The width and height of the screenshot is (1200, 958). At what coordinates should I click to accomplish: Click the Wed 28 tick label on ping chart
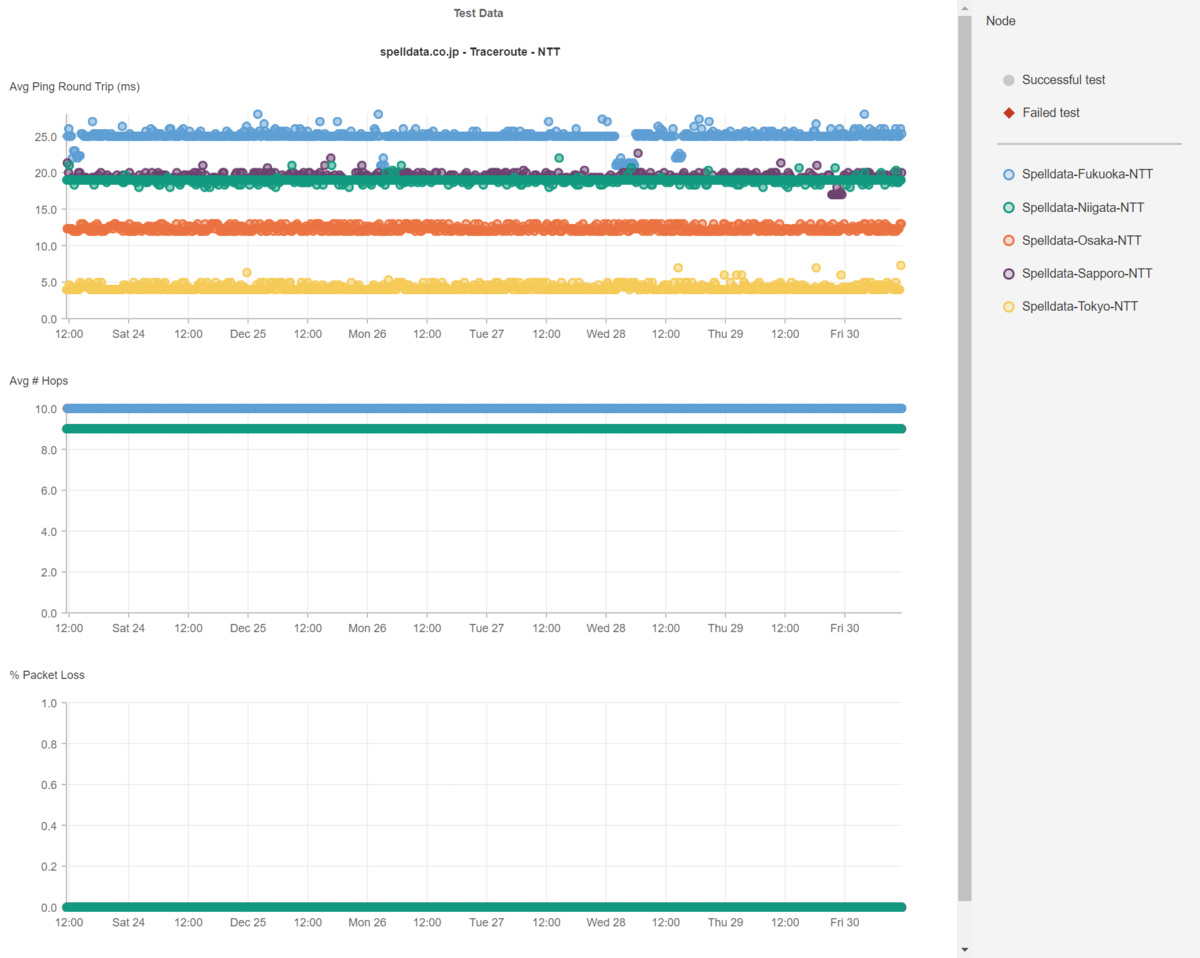605,334
